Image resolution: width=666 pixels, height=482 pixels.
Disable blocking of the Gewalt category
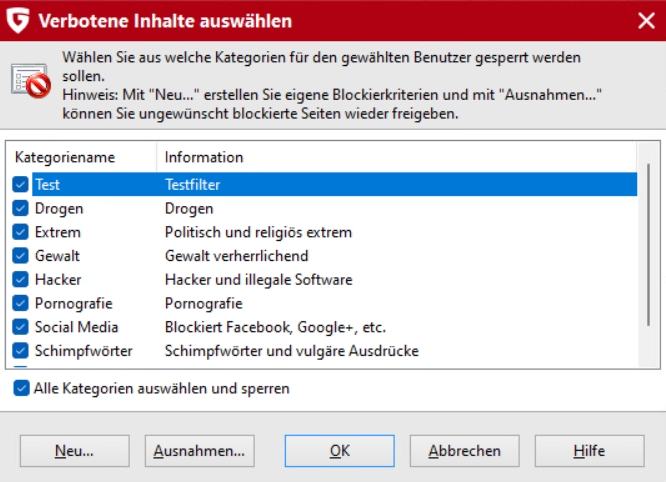pyautogui.click(x=20, y=256)
